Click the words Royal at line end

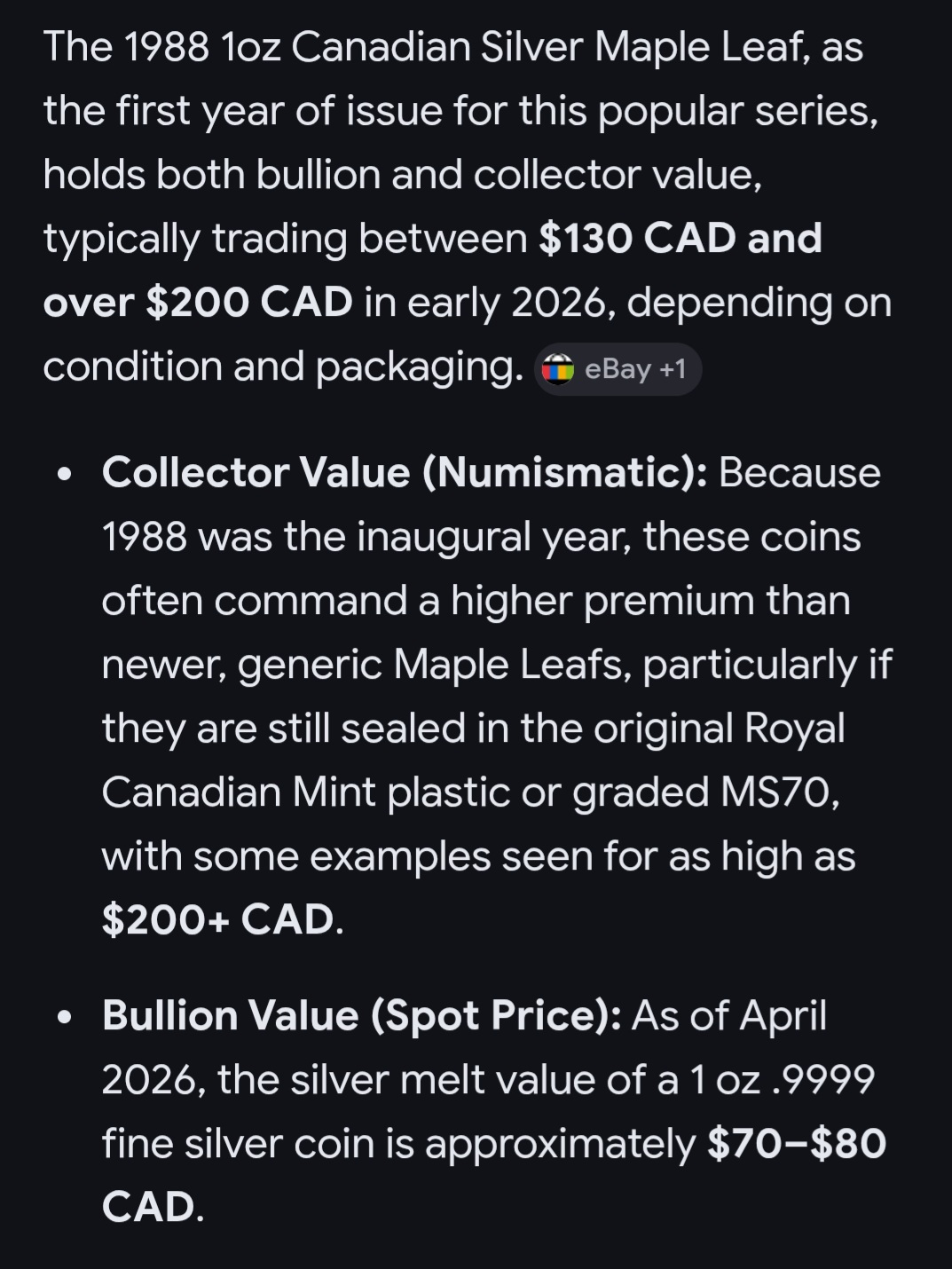point(794,729)
